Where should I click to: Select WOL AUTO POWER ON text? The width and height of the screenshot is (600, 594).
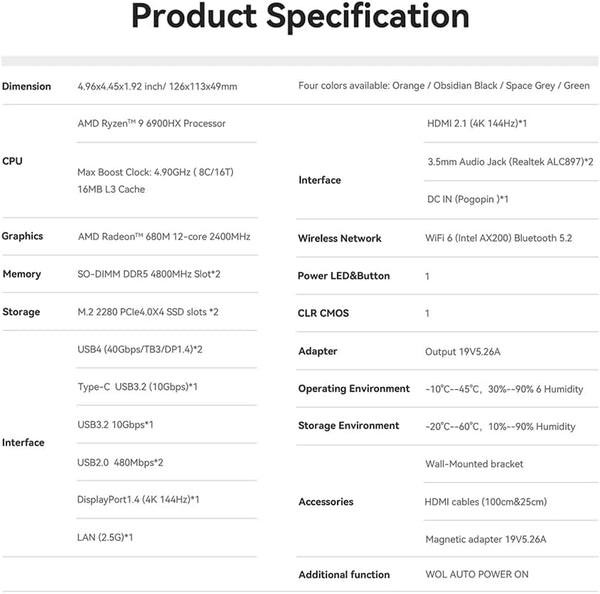tap(477, 574)
